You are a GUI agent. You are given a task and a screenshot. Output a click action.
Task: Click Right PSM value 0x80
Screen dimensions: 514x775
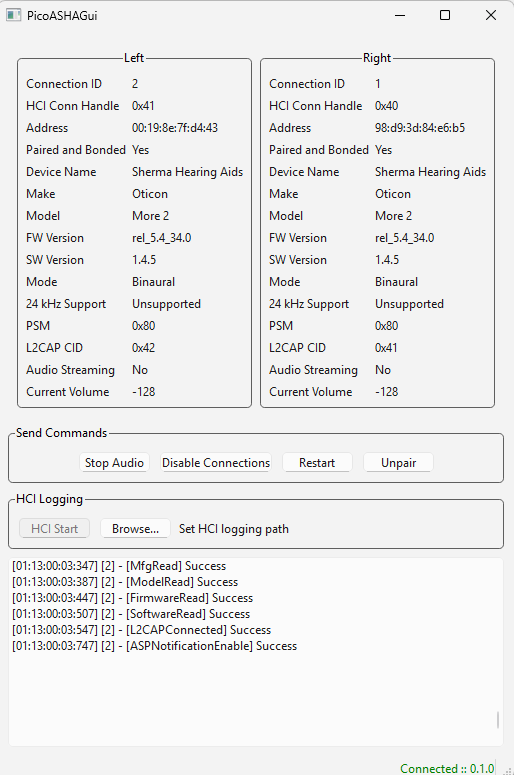coord(386,326)
